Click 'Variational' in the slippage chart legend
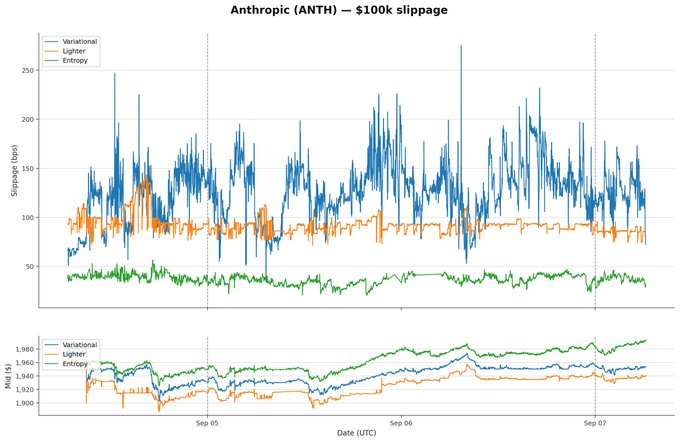The height and width of the screenshot is (442, 680). 80,42
